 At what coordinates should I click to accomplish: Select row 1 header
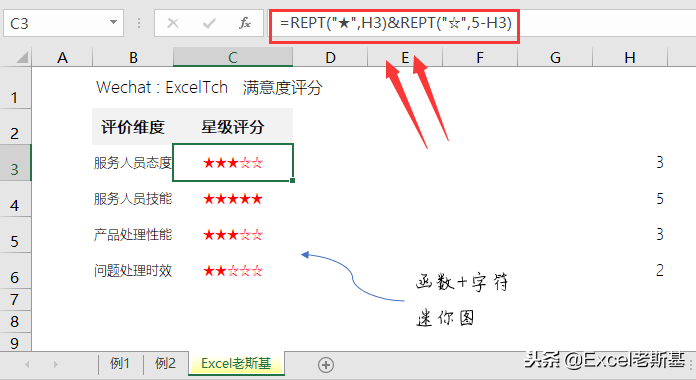15,88
